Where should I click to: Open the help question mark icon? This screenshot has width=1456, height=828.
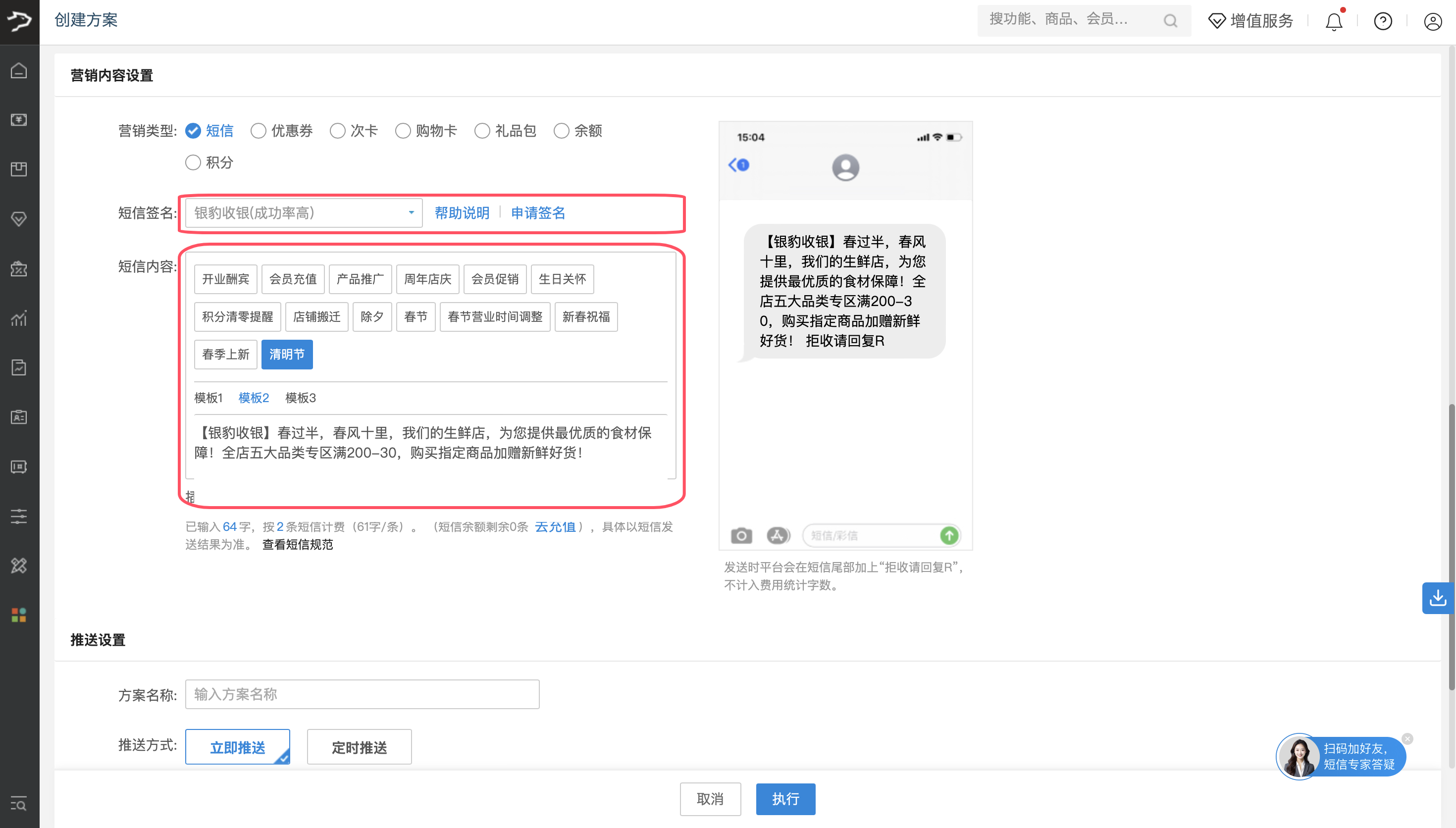coord(1383,21)
